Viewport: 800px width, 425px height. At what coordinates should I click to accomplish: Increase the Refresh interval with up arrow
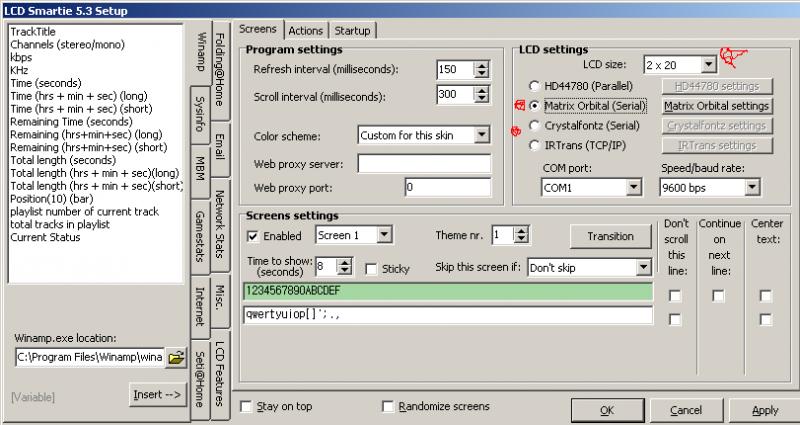tap(482, 65)
